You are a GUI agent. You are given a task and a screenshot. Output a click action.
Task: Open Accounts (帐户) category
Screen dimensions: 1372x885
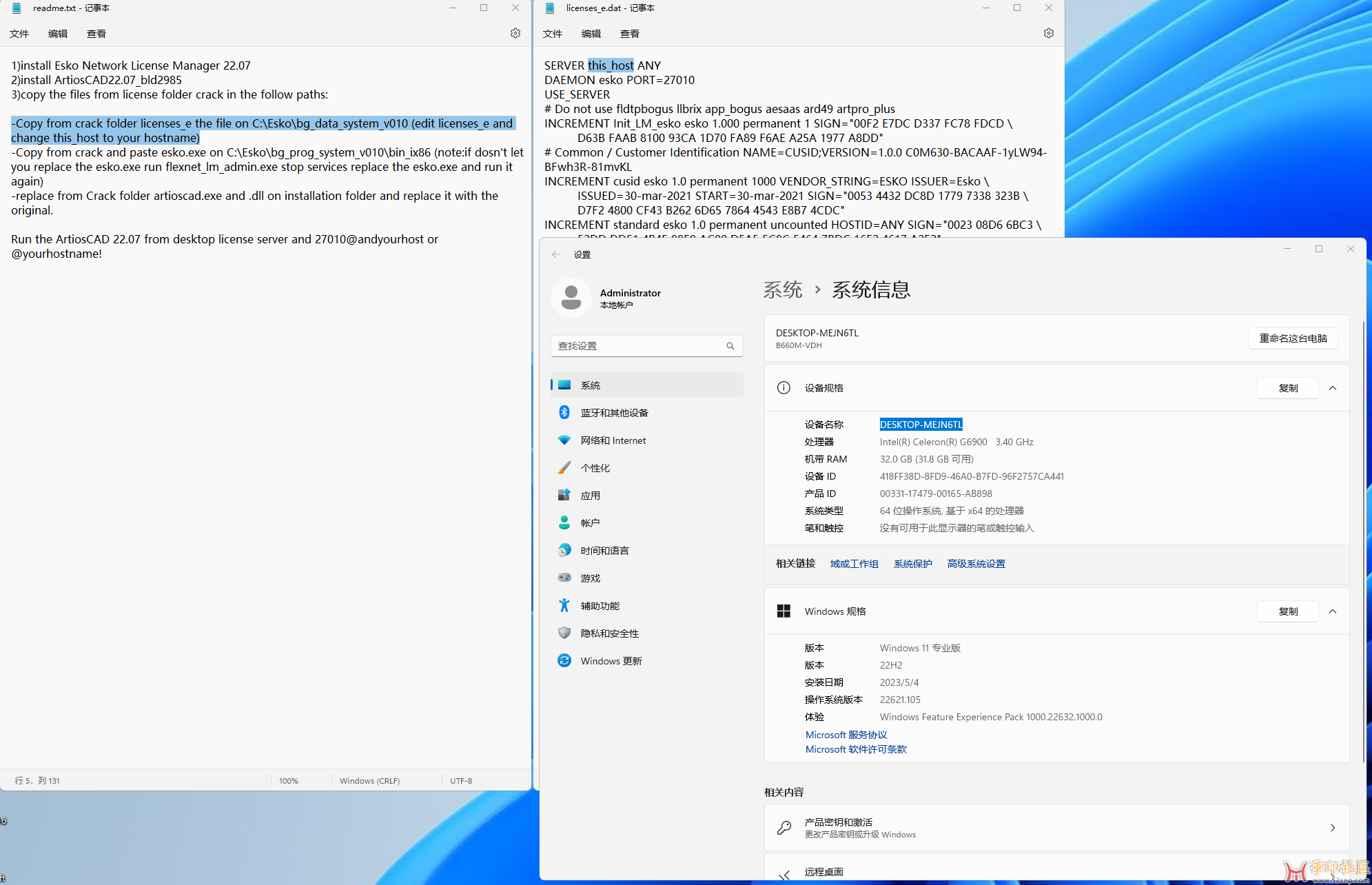[647, 523]
